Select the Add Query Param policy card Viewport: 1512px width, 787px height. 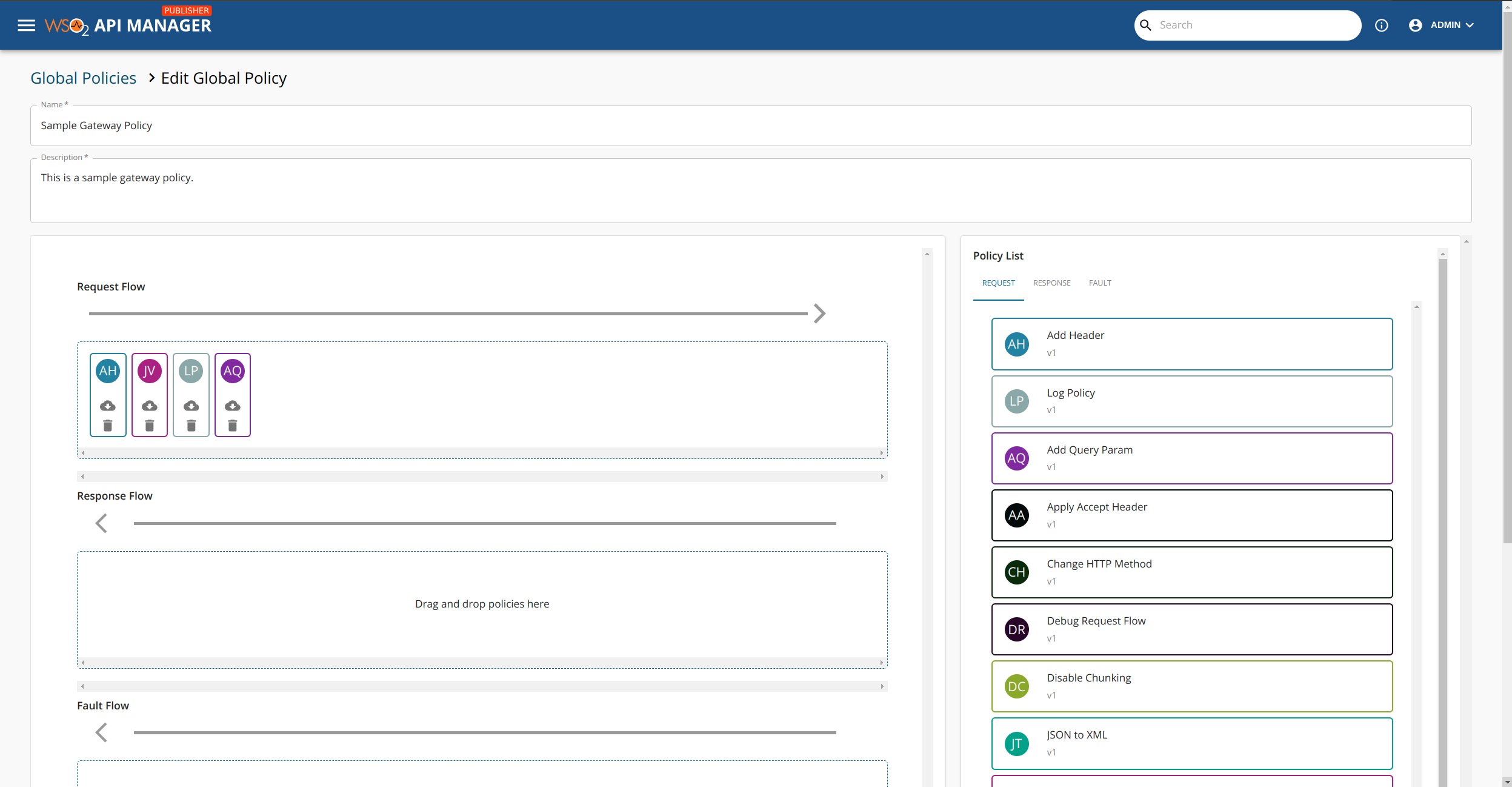1191,458
